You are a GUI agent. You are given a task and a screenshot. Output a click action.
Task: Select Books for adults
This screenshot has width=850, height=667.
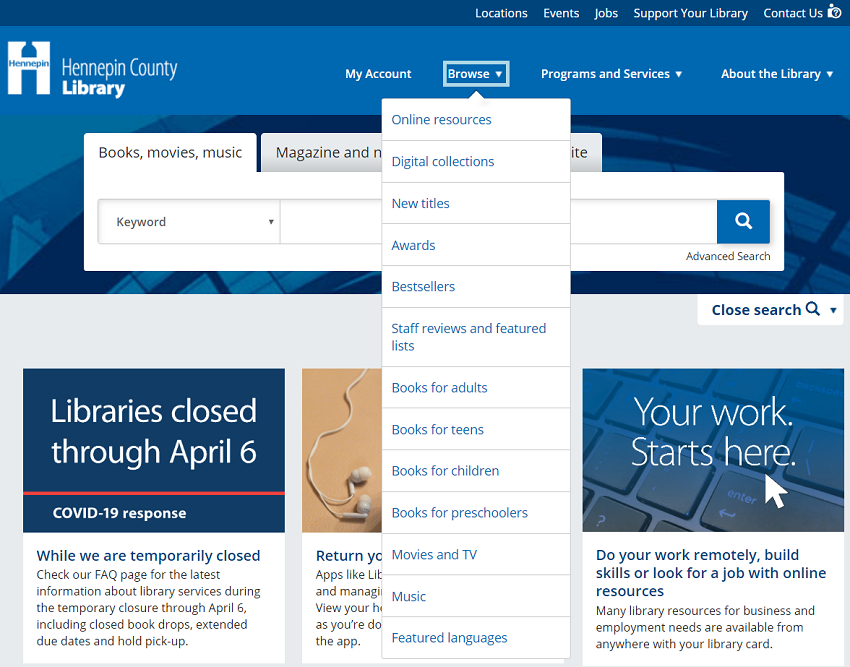(476, 388)
